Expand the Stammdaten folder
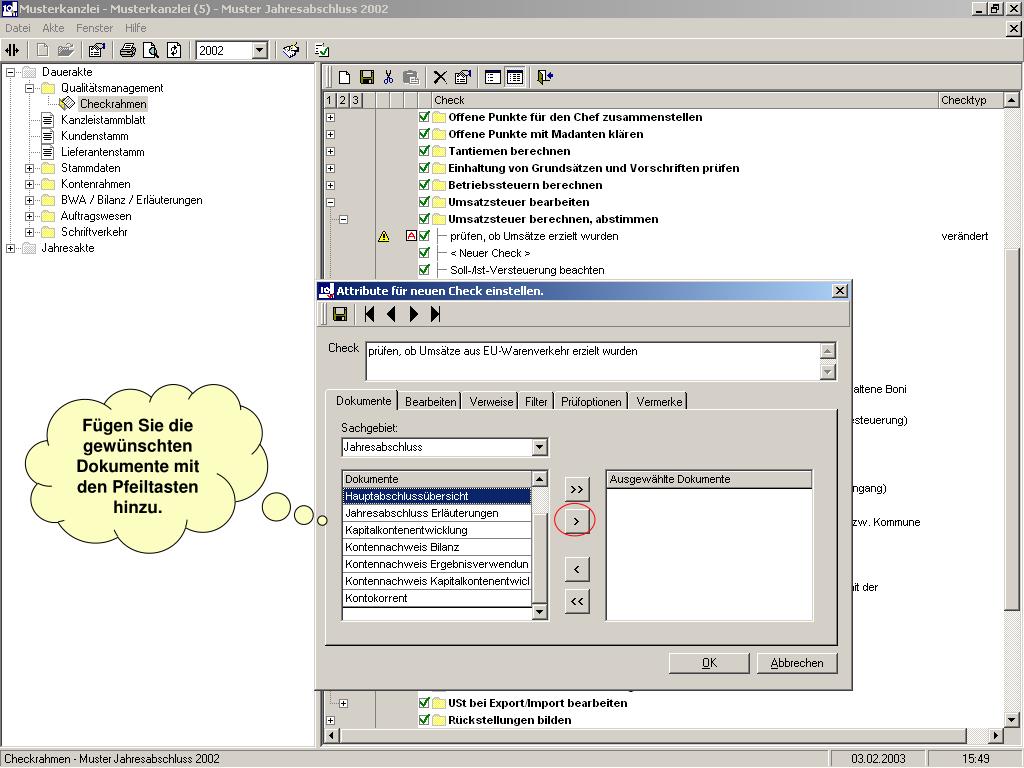Viewport: 1024px width, 768px height. pos(29,168)
